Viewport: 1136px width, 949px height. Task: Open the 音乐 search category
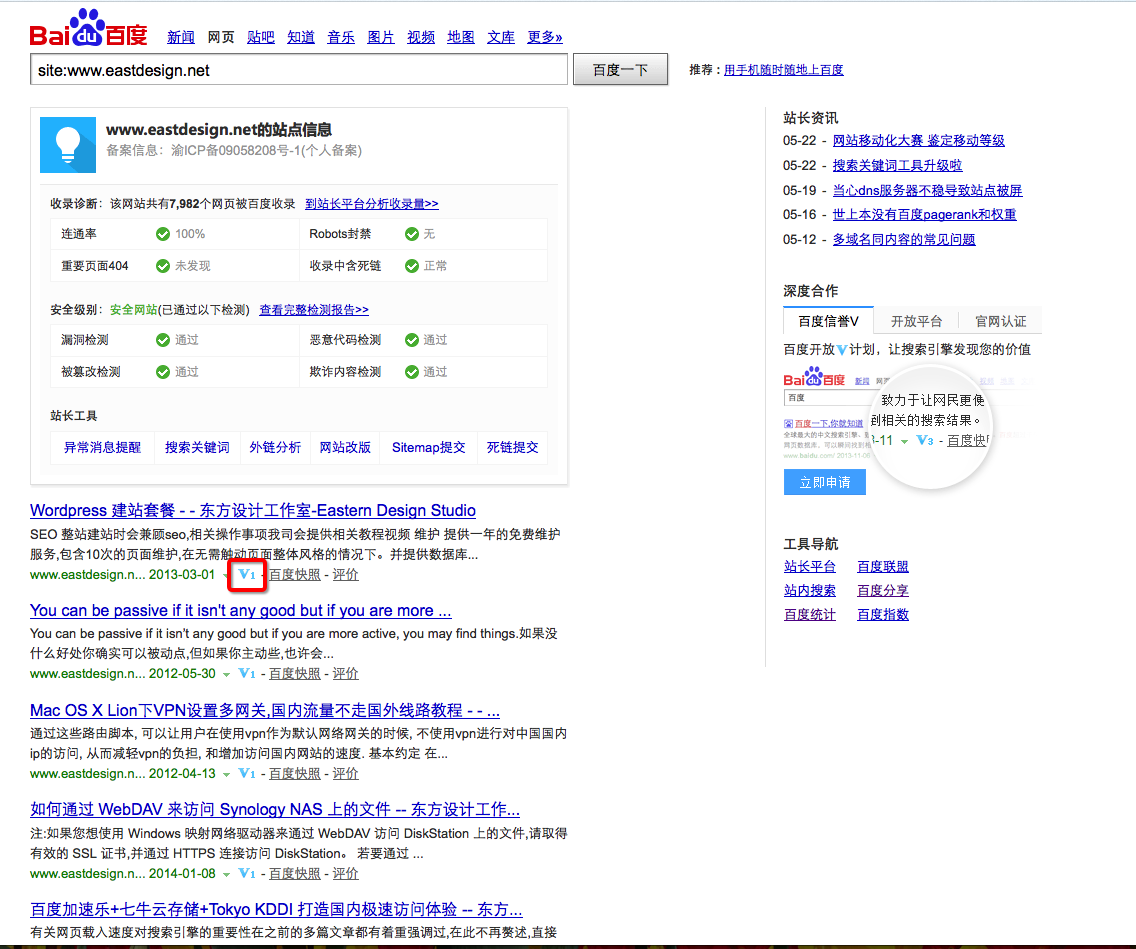click(341, 37)
